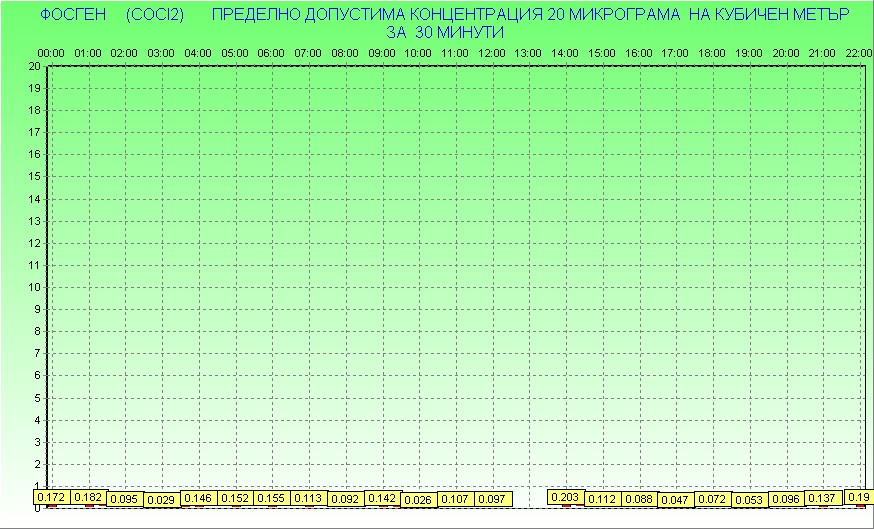Pick the 09:00 time axis label

pyautogui.click(x=382, y=54)
